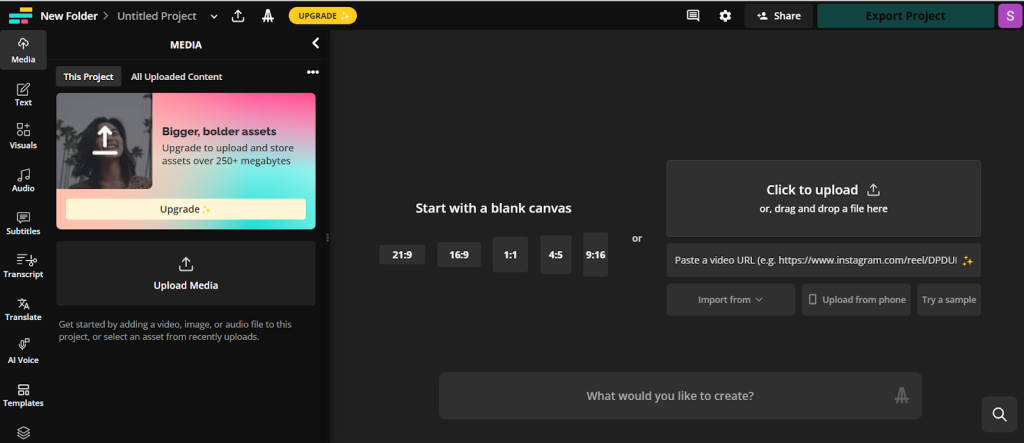The image size is (1024, 443).
Task: Open the comments icon in top bar
Action: point(693,16)
